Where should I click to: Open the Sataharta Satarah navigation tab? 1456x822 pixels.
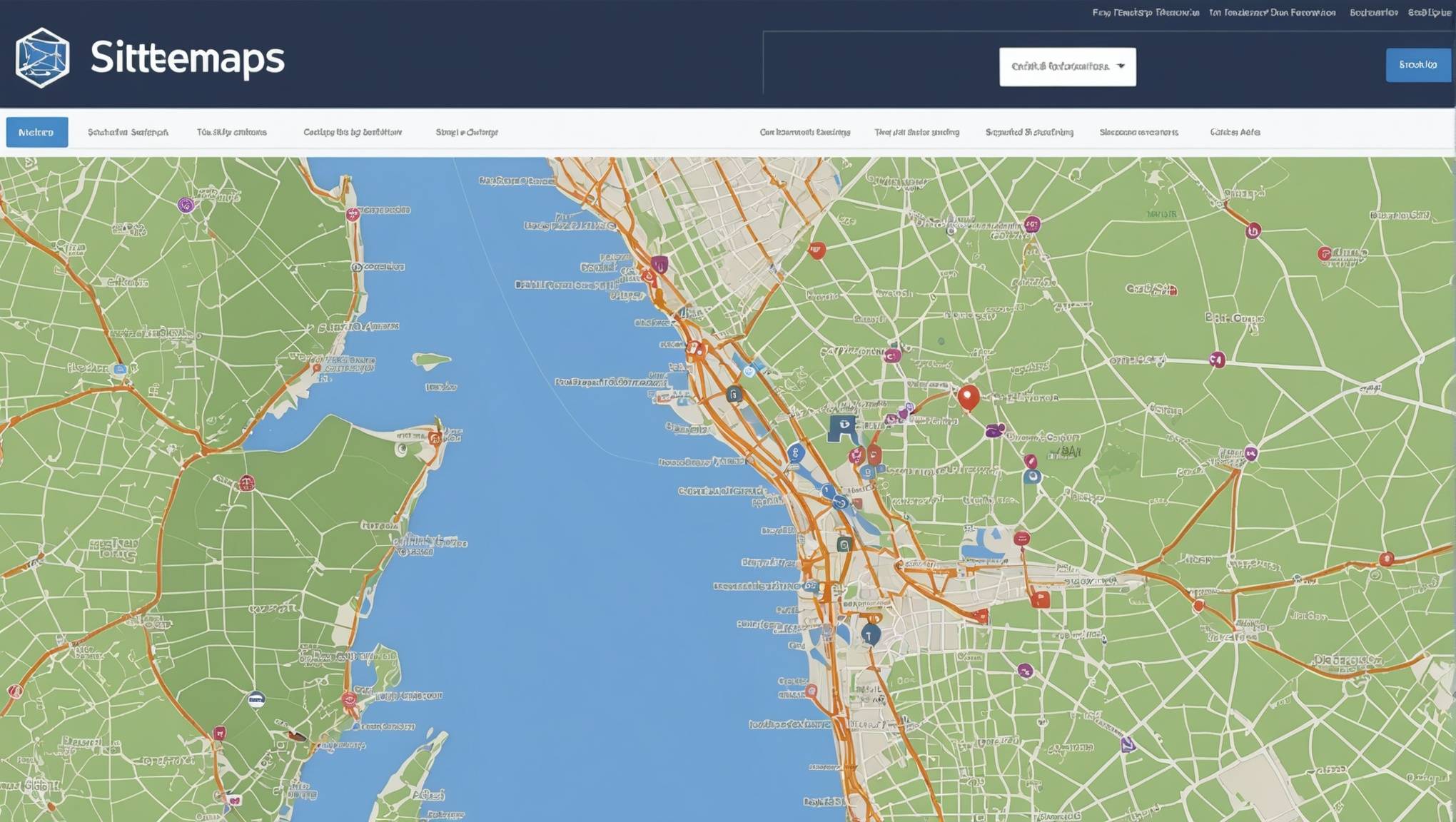click(x=128, y=132)
